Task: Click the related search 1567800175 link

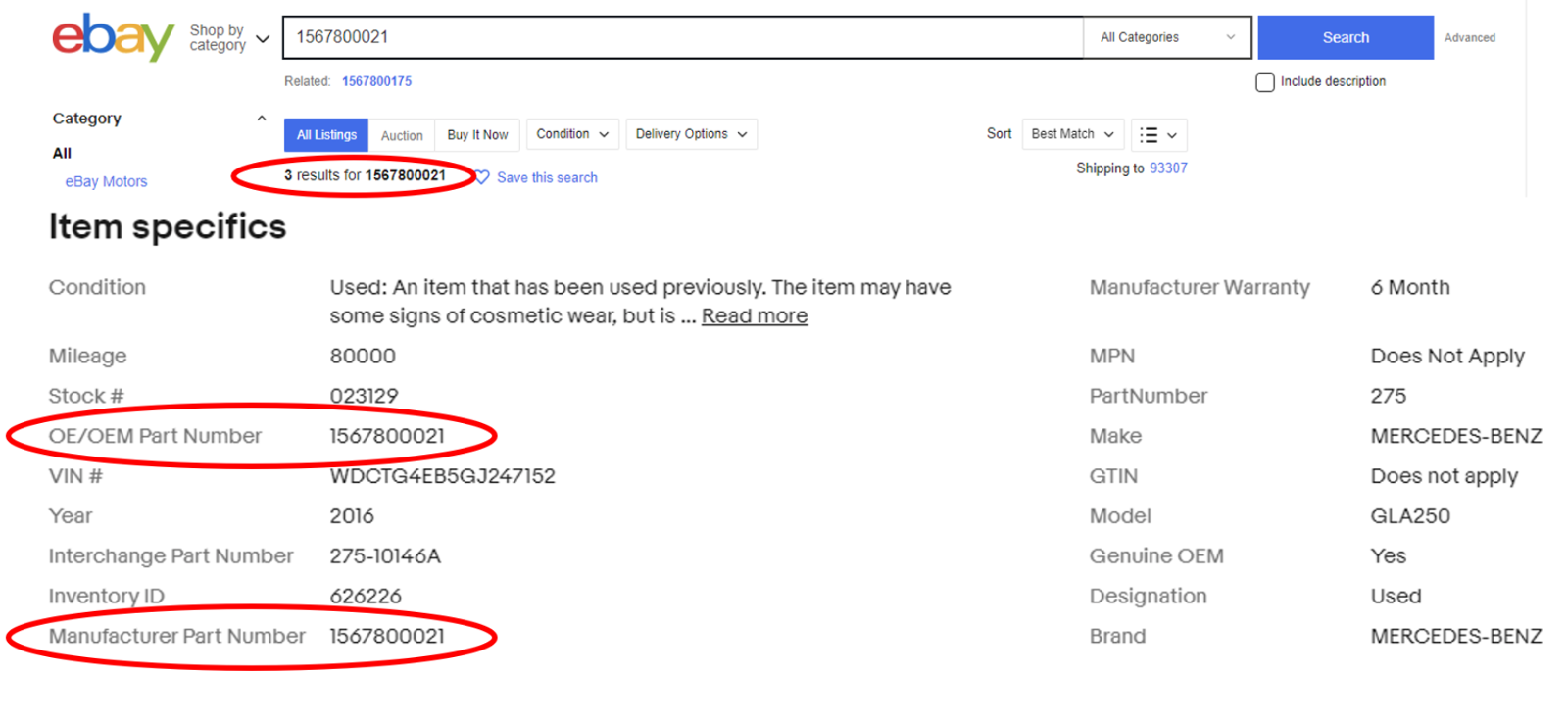Action: click(x=376, y=81)
